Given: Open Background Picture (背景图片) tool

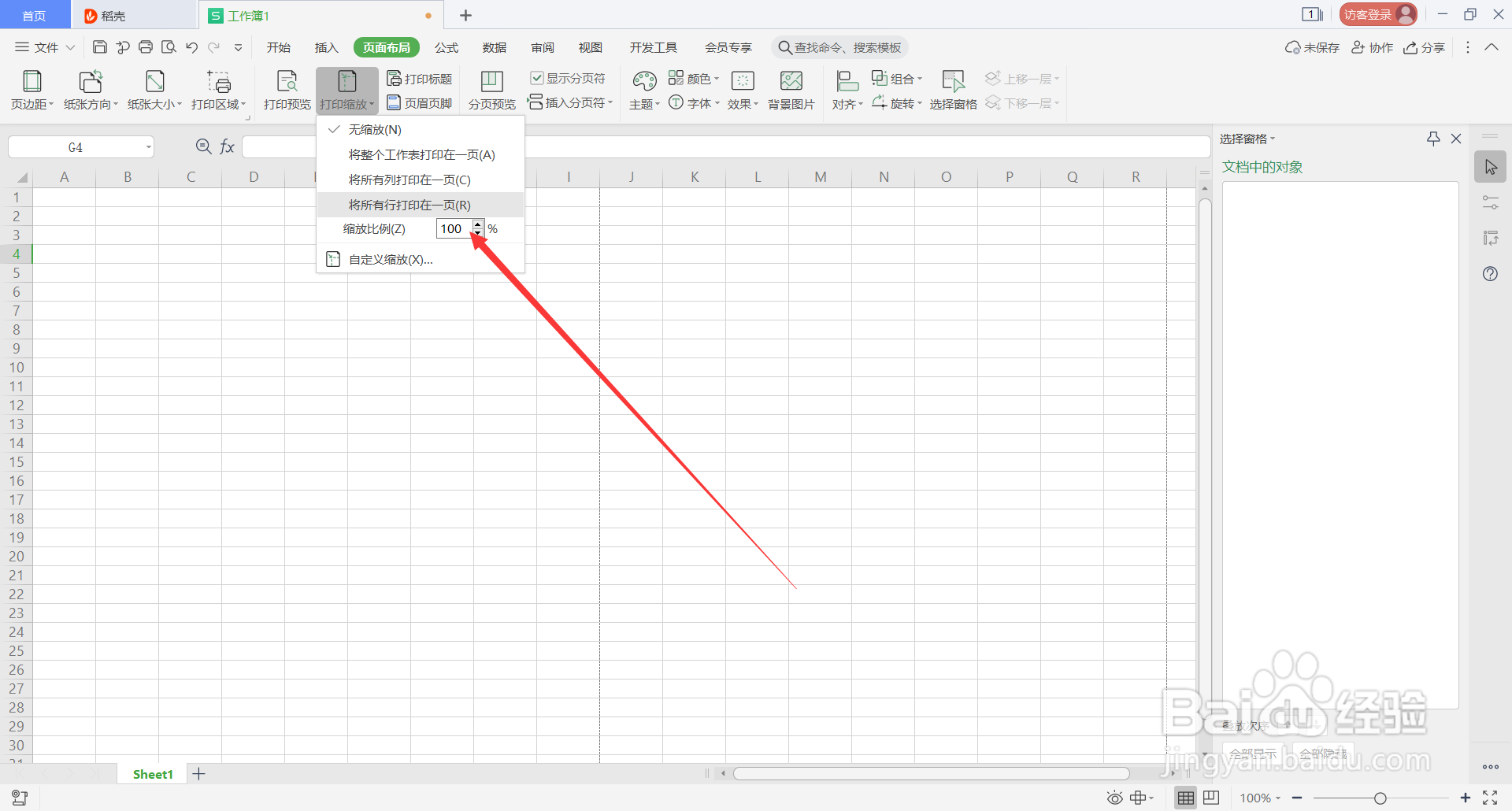Looking at the screenshot, I should point(791,90).
